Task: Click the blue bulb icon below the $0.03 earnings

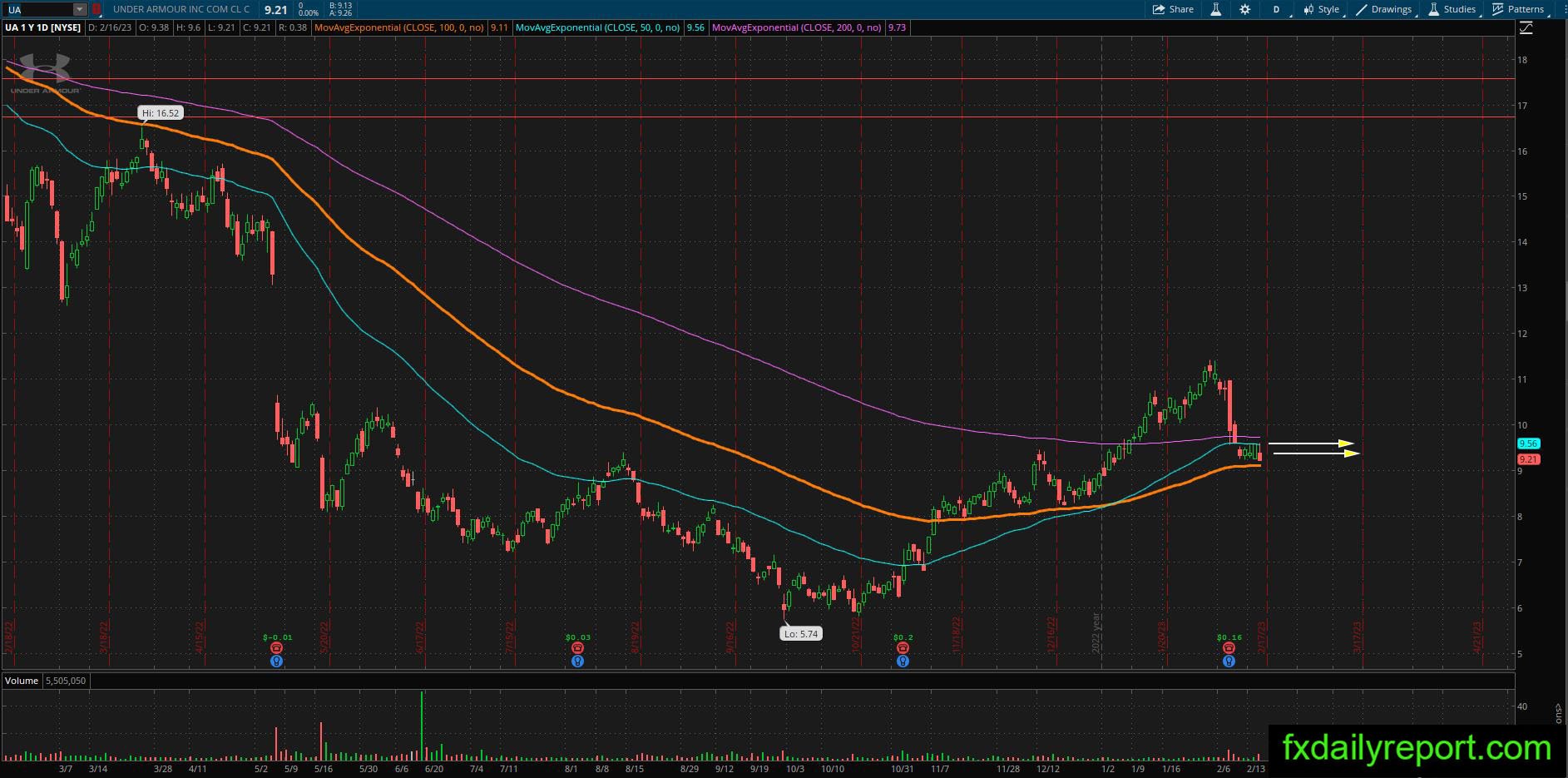Action: pyautogui.click(x=577, y=662)
